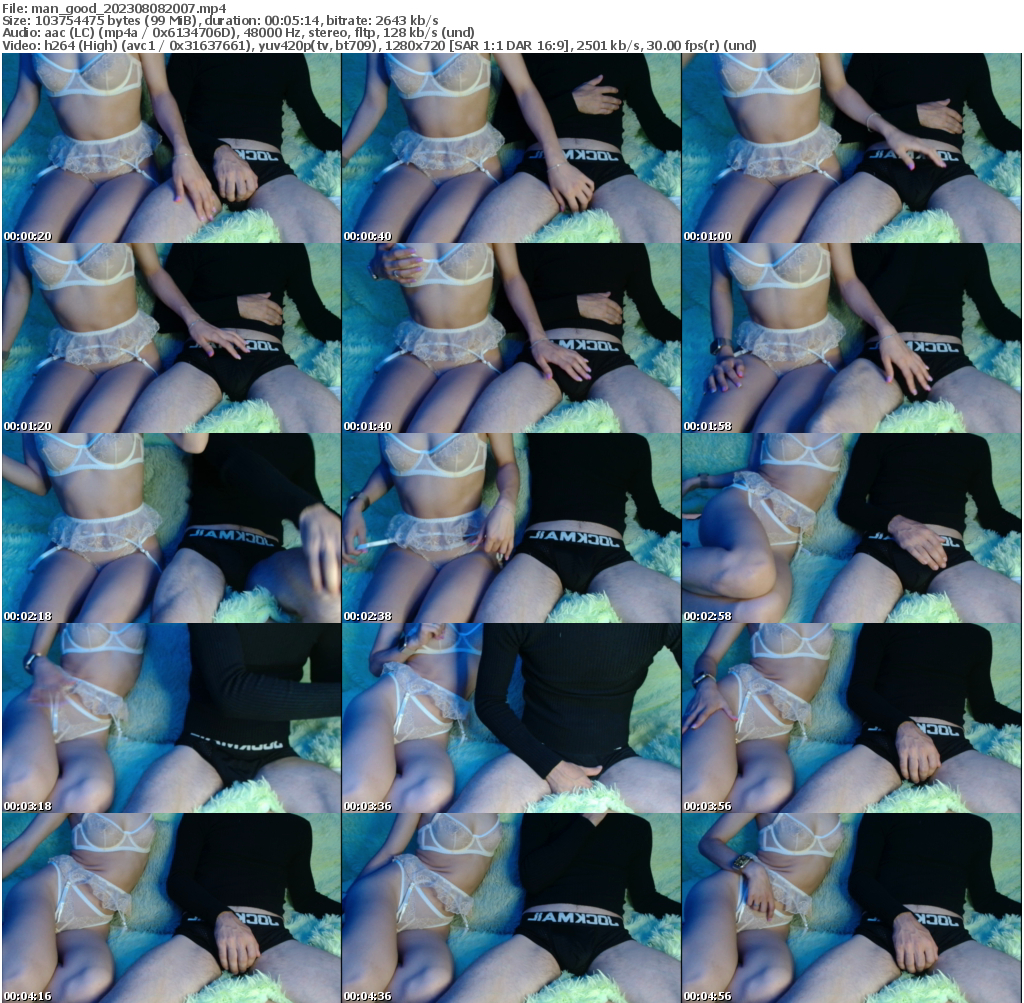This screenshot has height=1003, width=1024.
Task: Open the thumbnail at timestamp 00:03:18
Action: coord(170,715)
